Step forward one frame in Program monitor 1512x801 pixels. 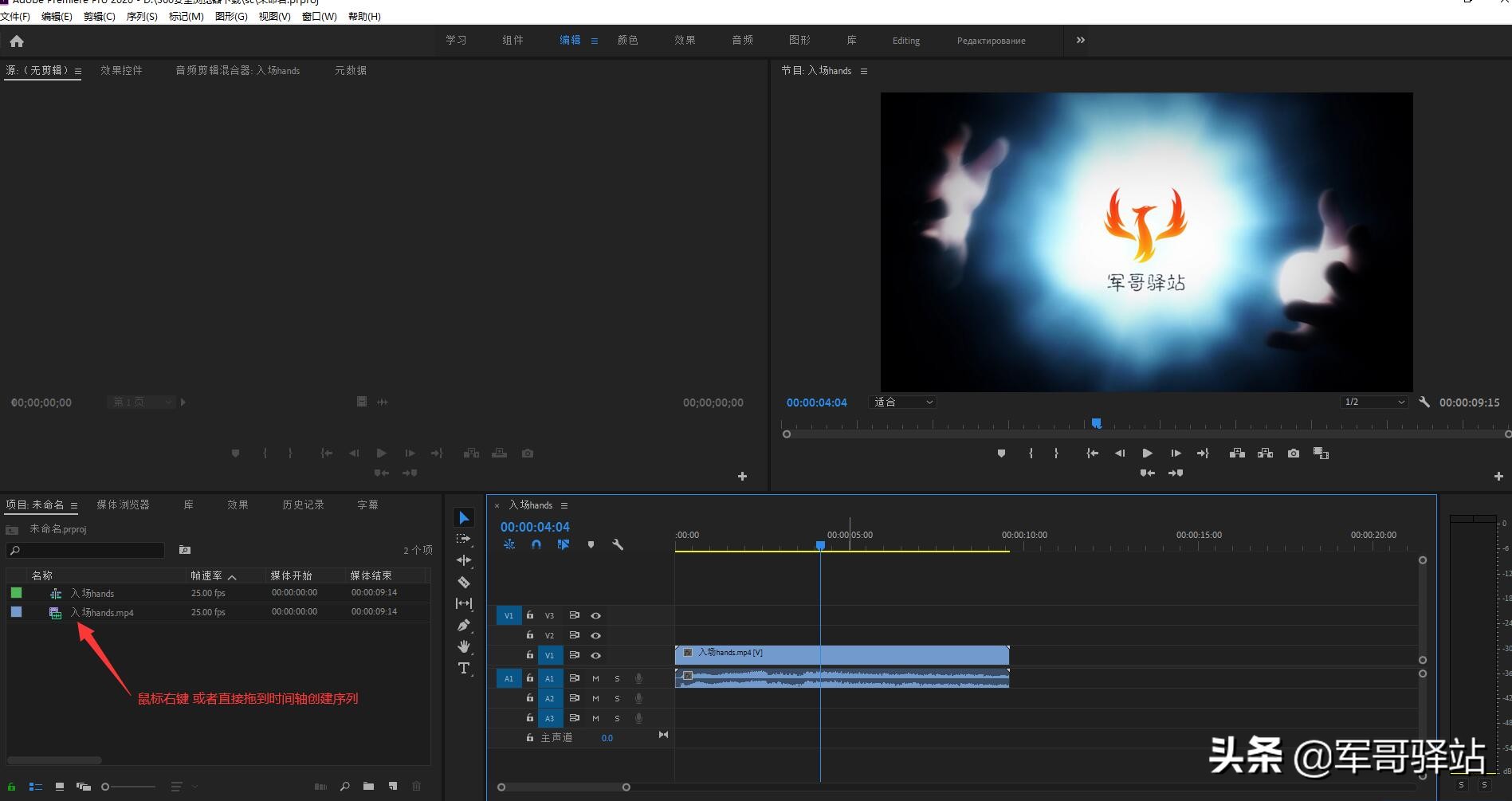click(1176, 454)
